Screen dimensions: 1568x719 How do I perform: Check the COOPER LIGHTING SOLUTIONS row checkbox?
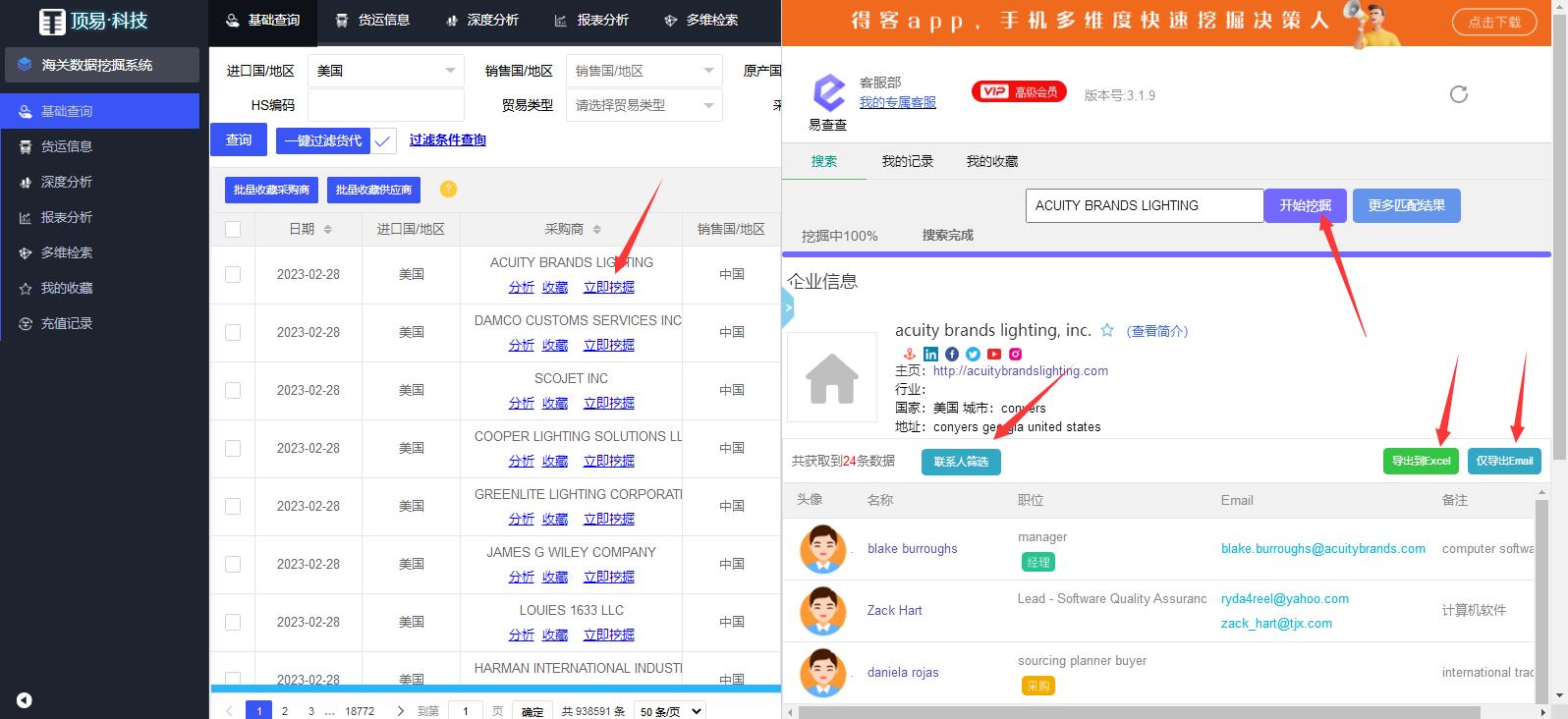(x=233, y=448)
